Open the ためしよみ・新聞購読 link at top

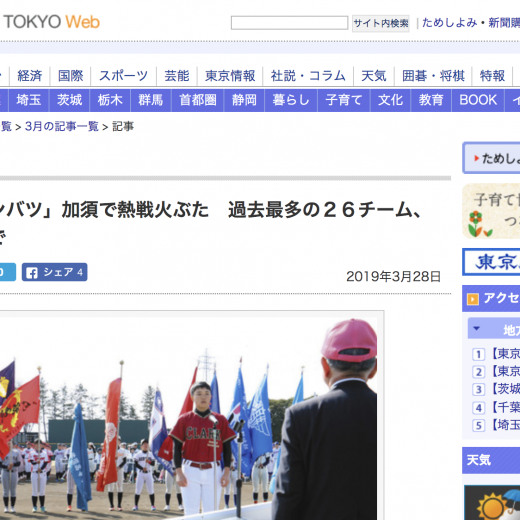471,23
